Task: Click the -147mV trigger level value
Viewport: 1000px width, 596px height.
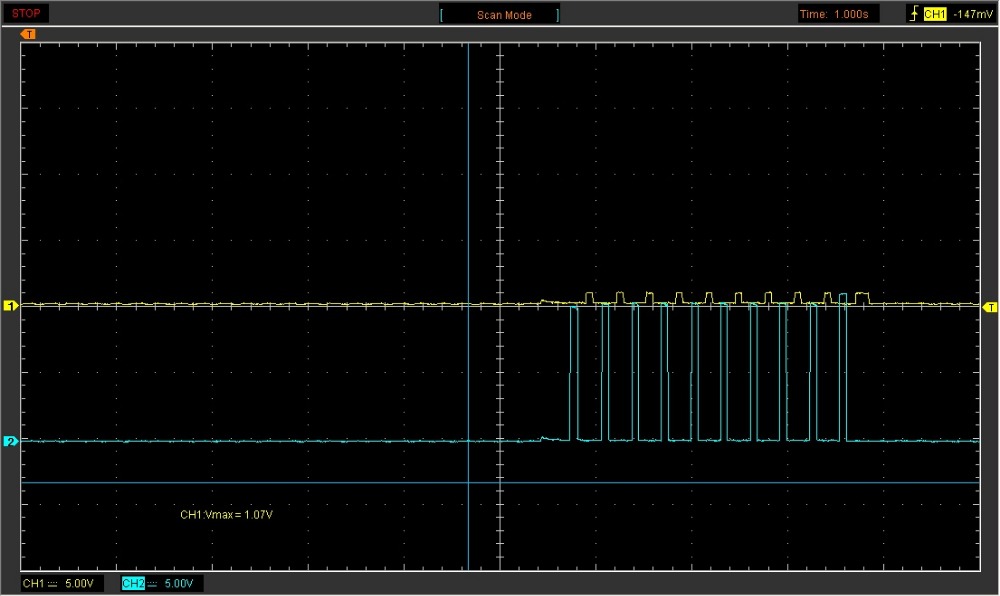Action: 973,15
